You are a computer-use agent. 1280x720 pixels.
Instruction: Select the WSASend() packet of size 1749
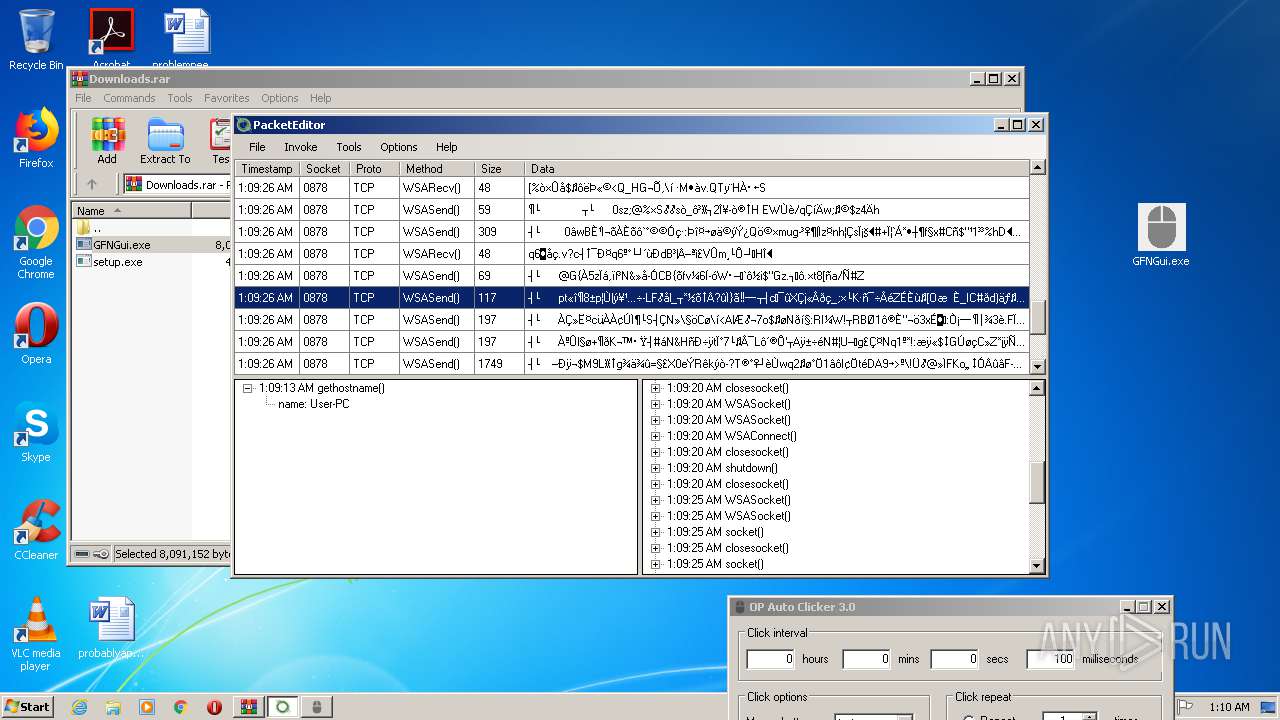(632, 363)
